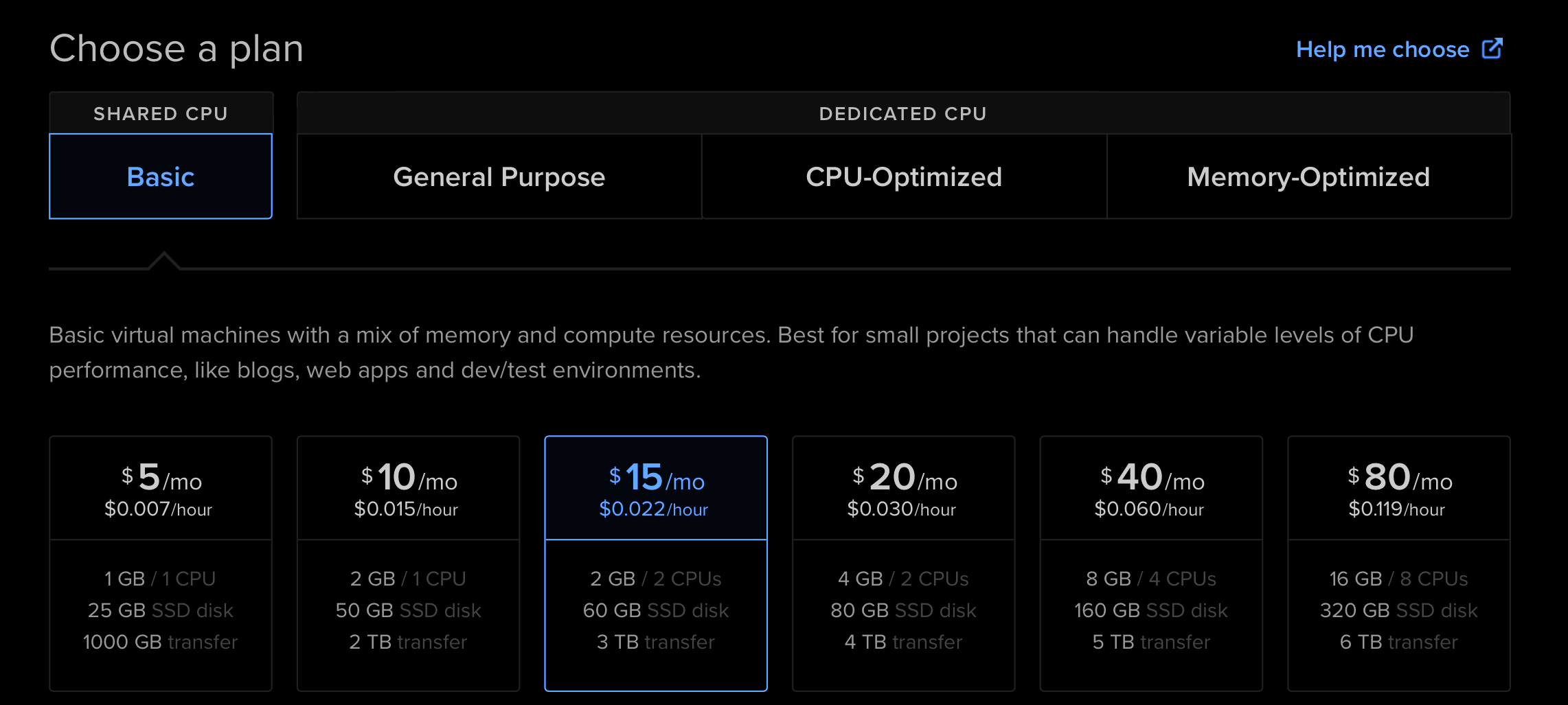Click the 160 GB SSD disk specs
The height and width of the screenshot is (705, 1568).
click(1151, 610)
